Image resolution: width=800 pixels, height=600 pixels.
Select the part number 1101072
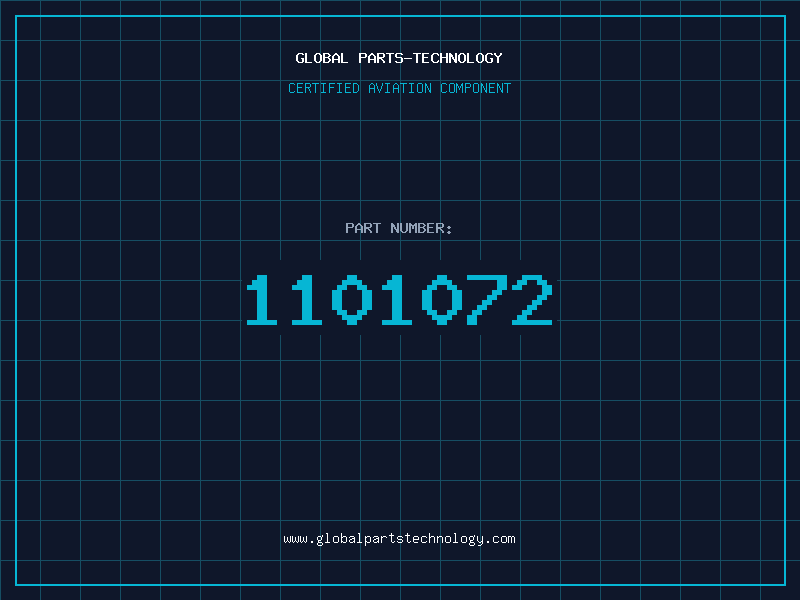[x=399, y=300]
